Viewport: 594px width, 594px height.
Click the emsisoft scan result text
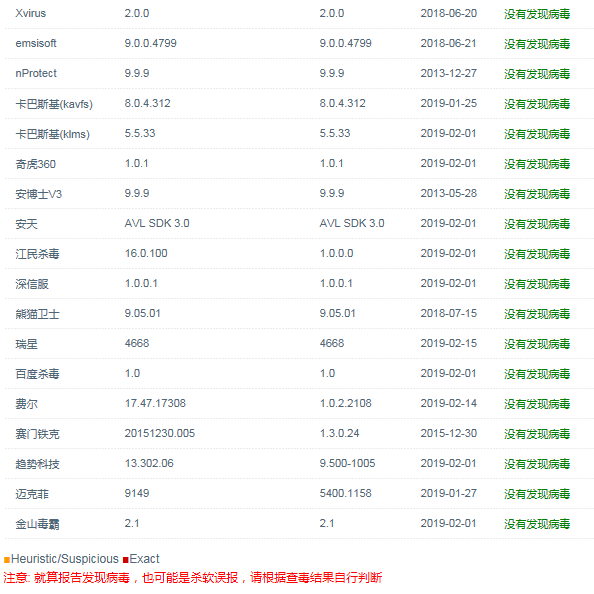(x=537, y=44)
